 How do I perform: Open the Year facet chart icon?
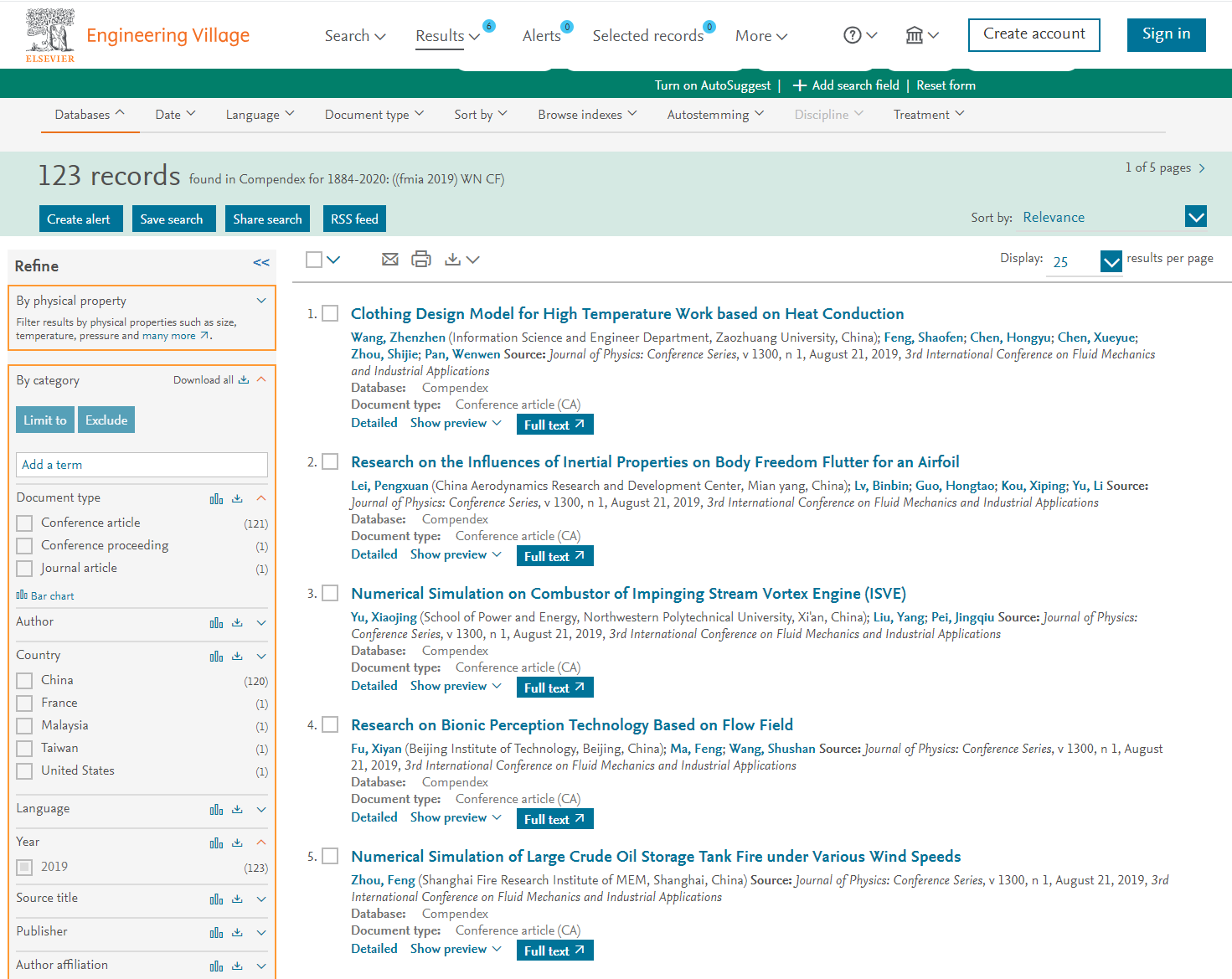pyautogui.click(x=217, y=843)
